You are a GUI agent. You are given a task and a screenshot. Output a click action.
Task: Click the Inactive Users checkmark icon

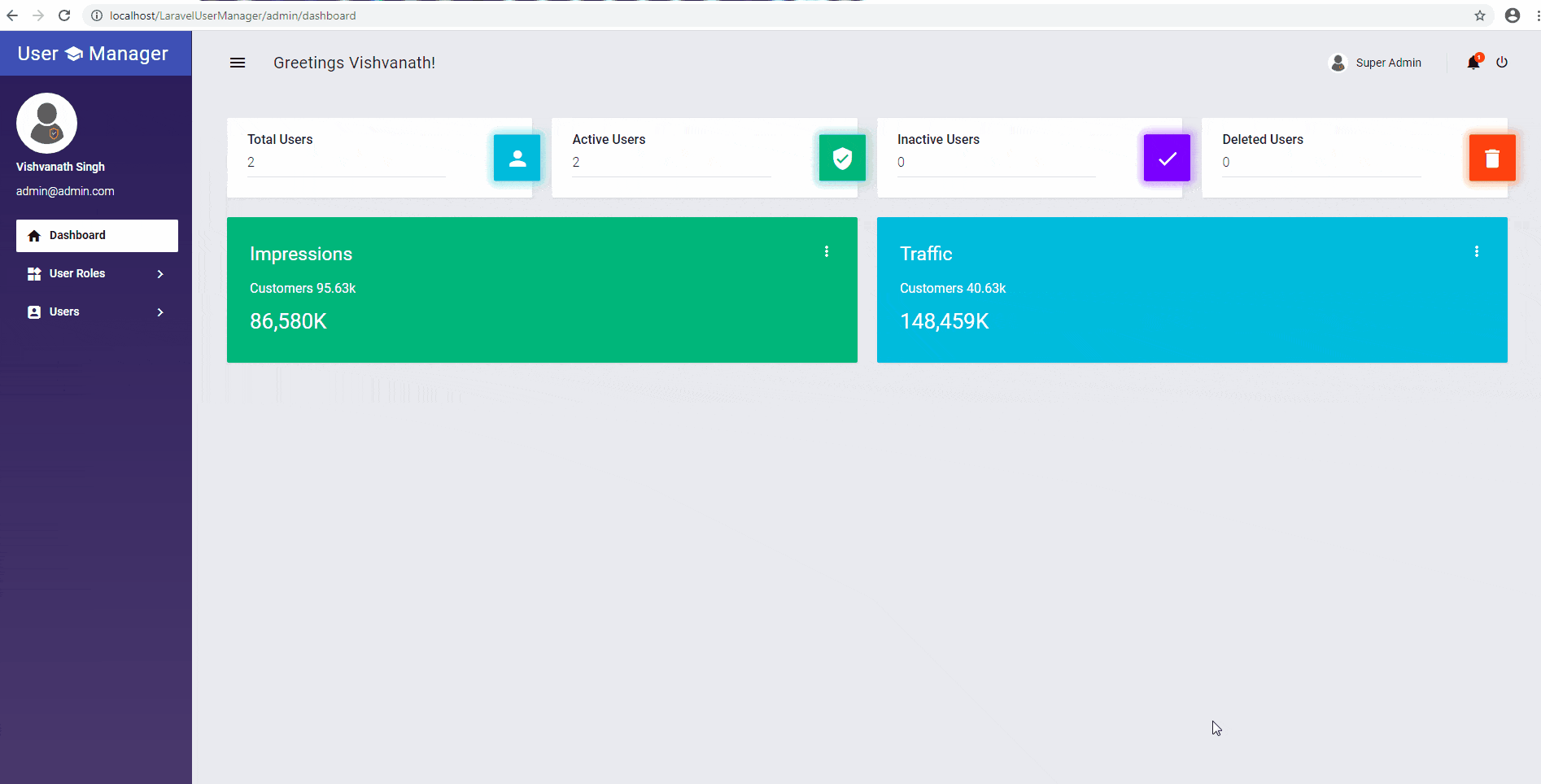click(x=1167, y=158)
